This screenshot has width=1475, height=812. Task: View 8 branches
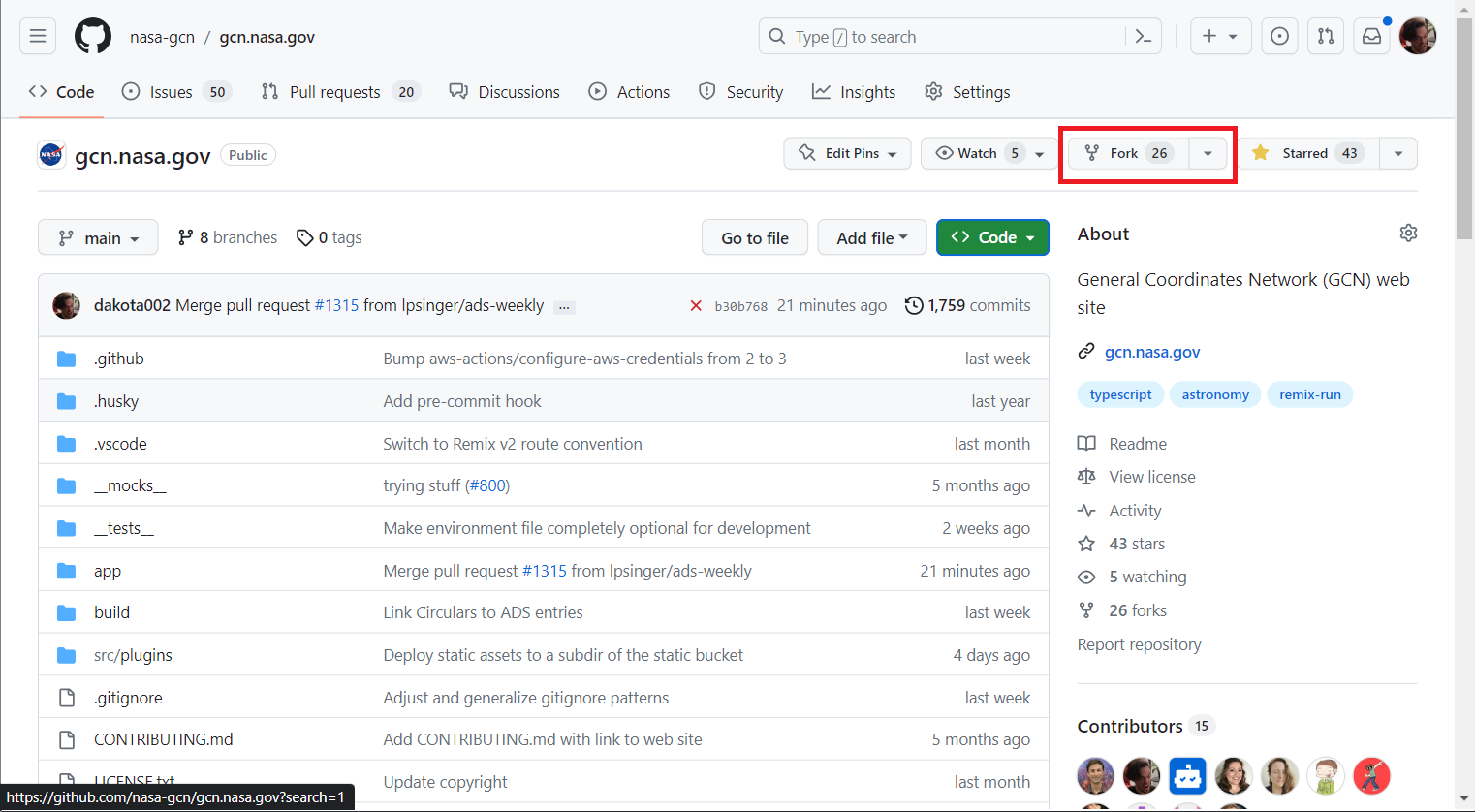point(228,237)
